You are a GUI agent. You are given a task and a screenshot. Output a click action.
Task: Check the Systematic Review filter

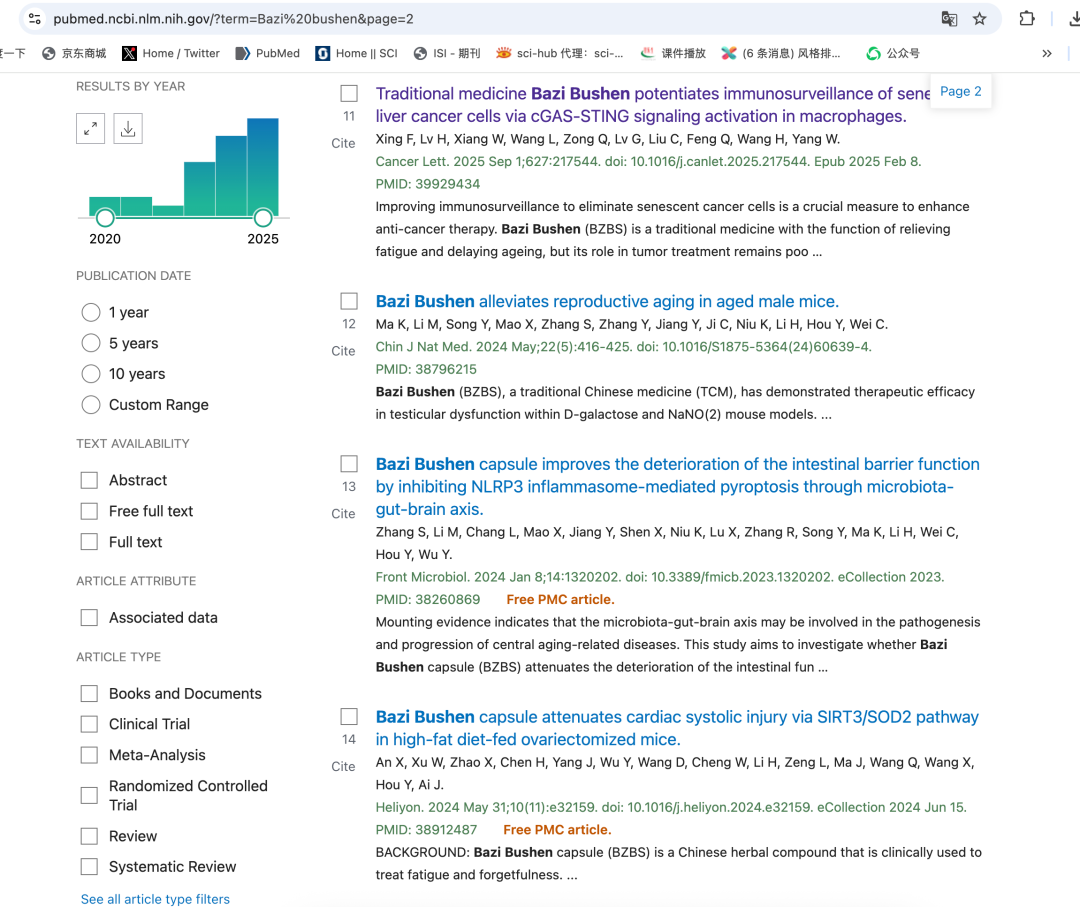[90, 866]
